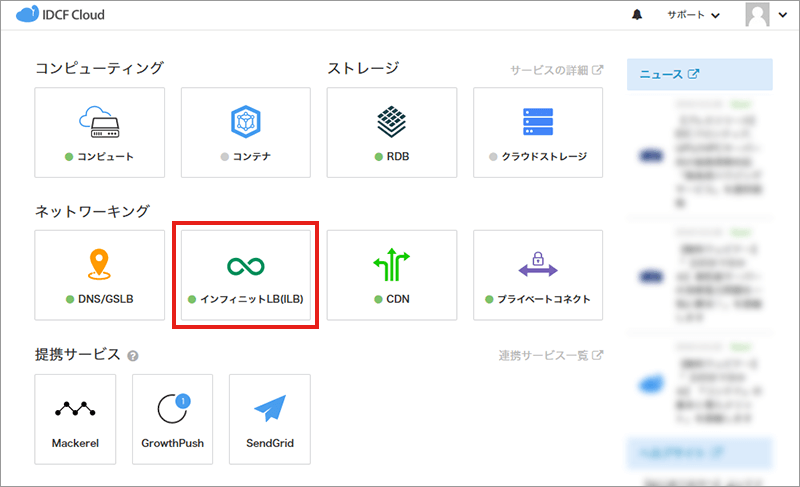Expand the サポート dropdown menu
The width and height of the screenshot is (800, 487).
coord(693,16)
